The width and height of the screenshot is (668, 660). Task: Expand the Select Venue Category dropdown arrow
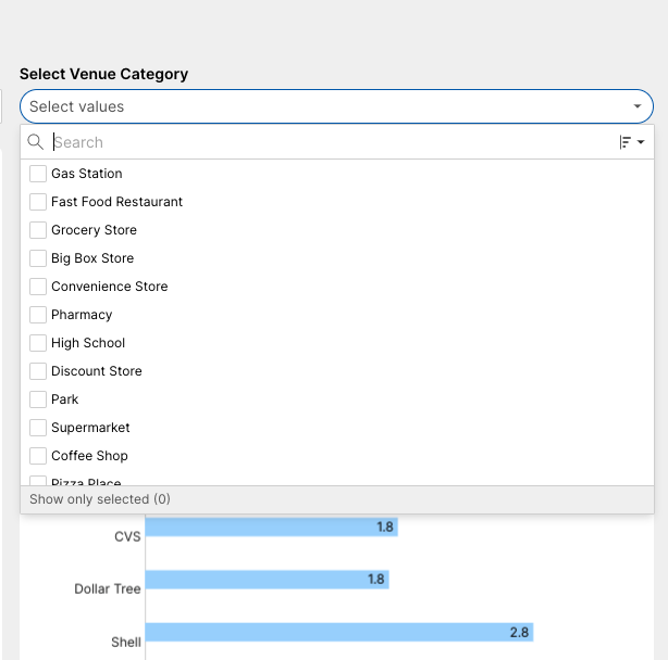click(637, 106)
